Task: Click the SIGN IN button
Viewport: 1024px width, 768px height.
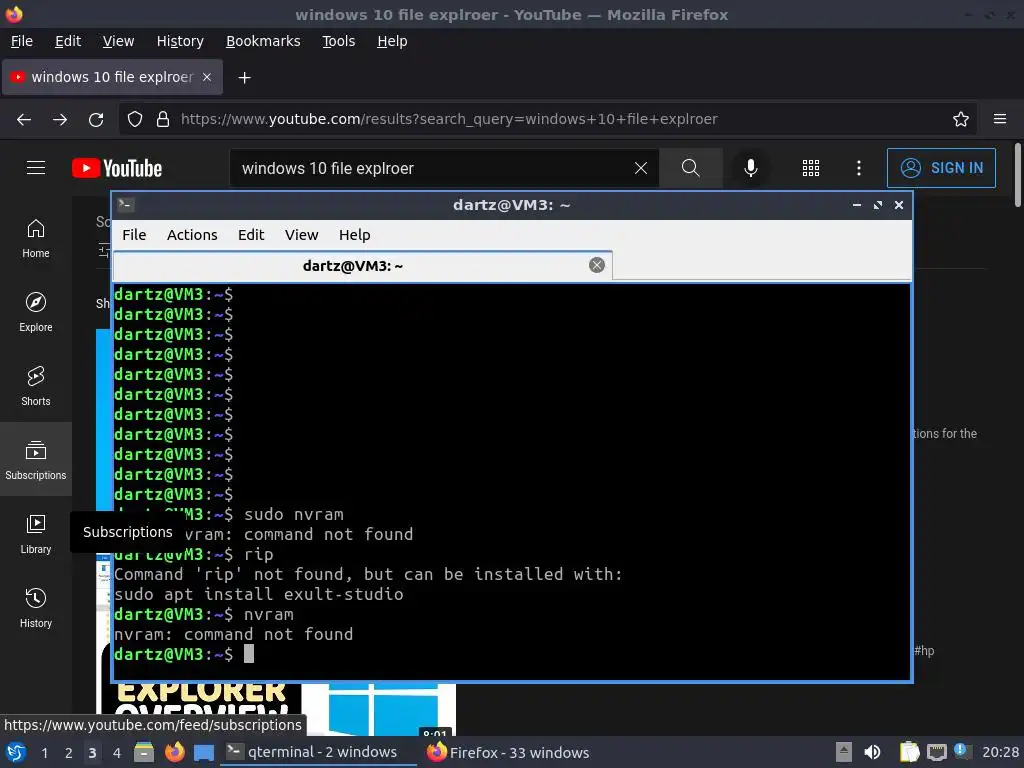Action: pyautogui.click(x=941, y=168)
